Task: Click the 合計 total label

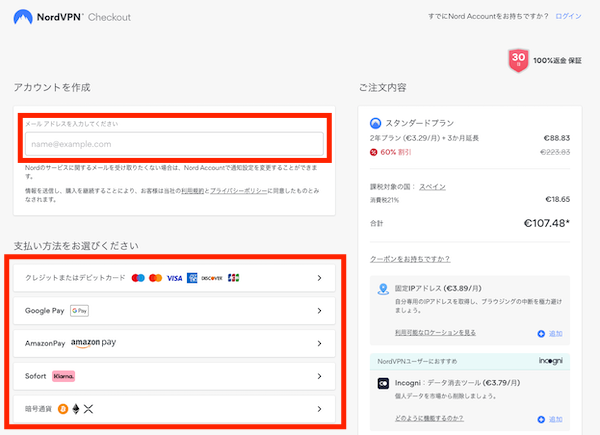Action: (x=377, y=223)
